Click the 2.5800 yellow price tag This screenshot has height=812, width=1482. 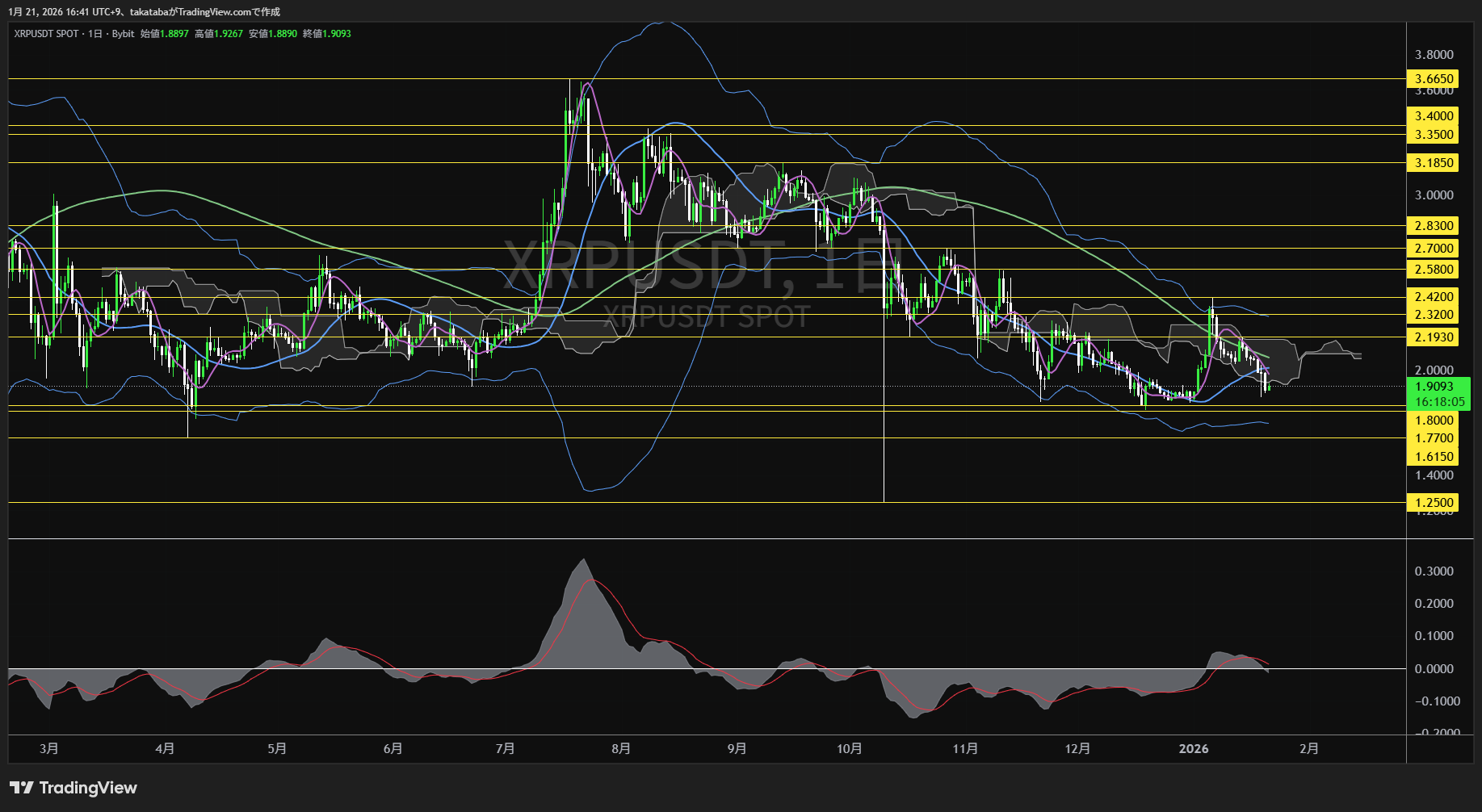1434,270
